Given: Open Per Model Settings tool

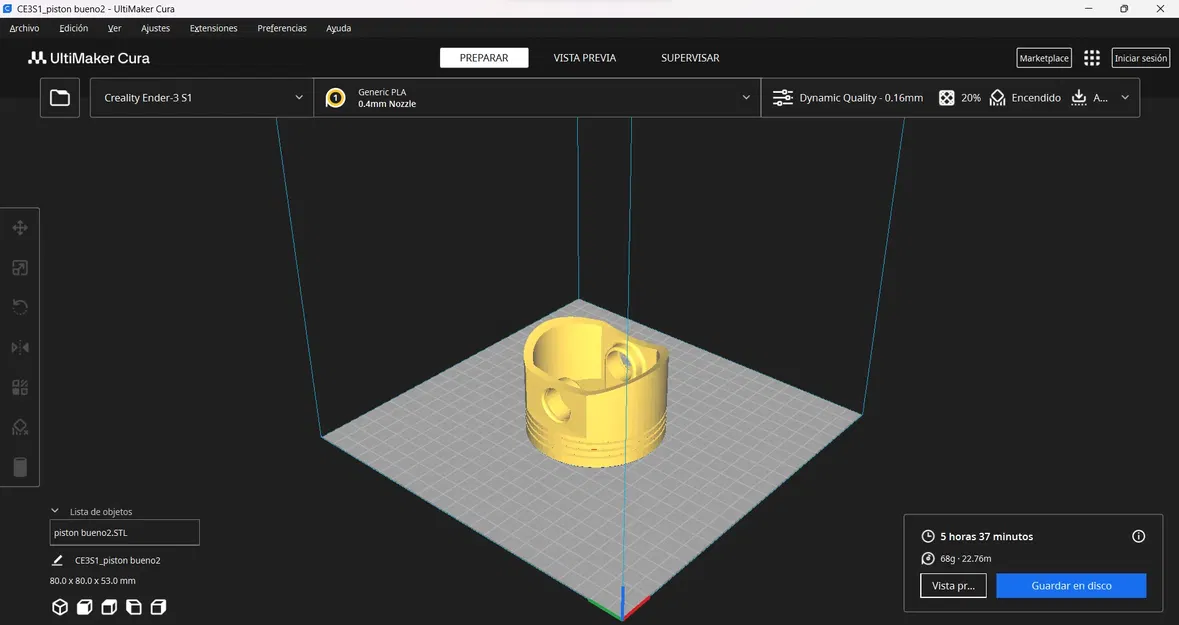Looking at the screenshot, I should point(19,386).
